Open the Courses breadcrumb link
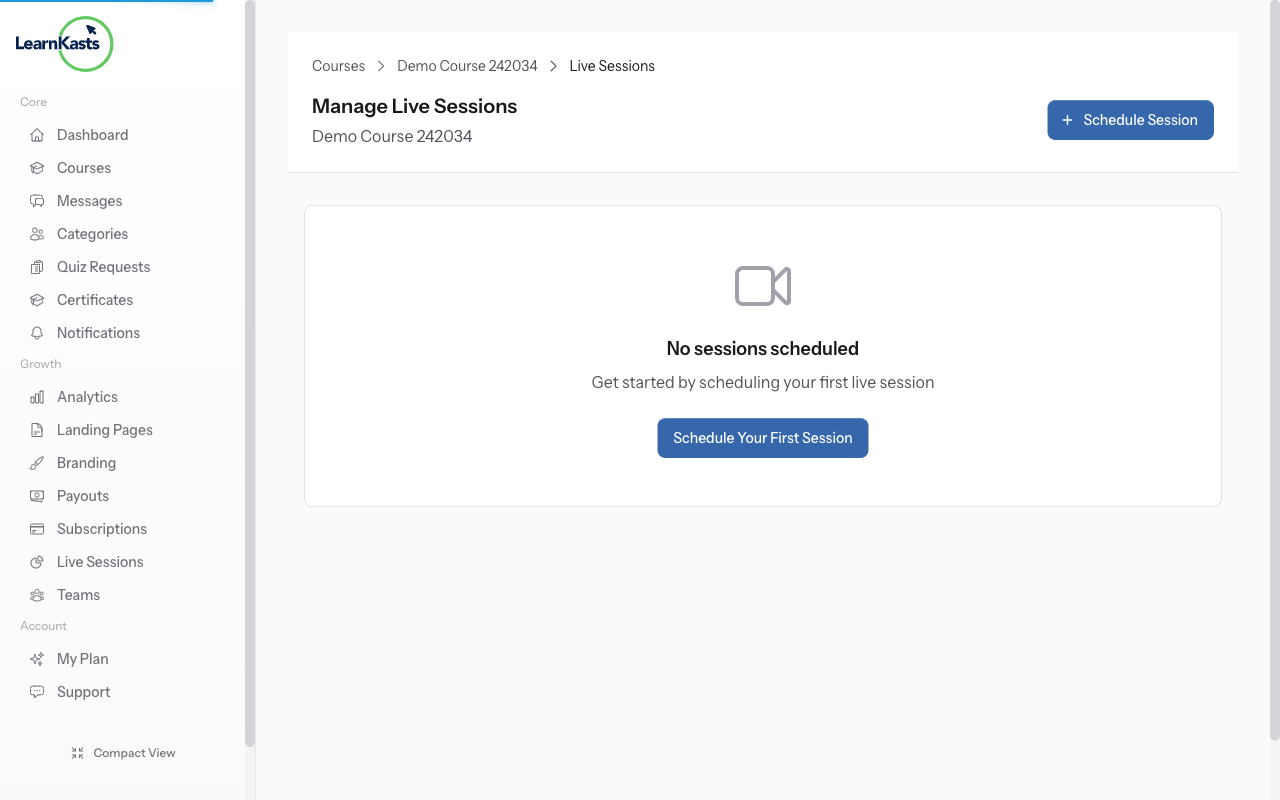 click(x=338, y=65)
